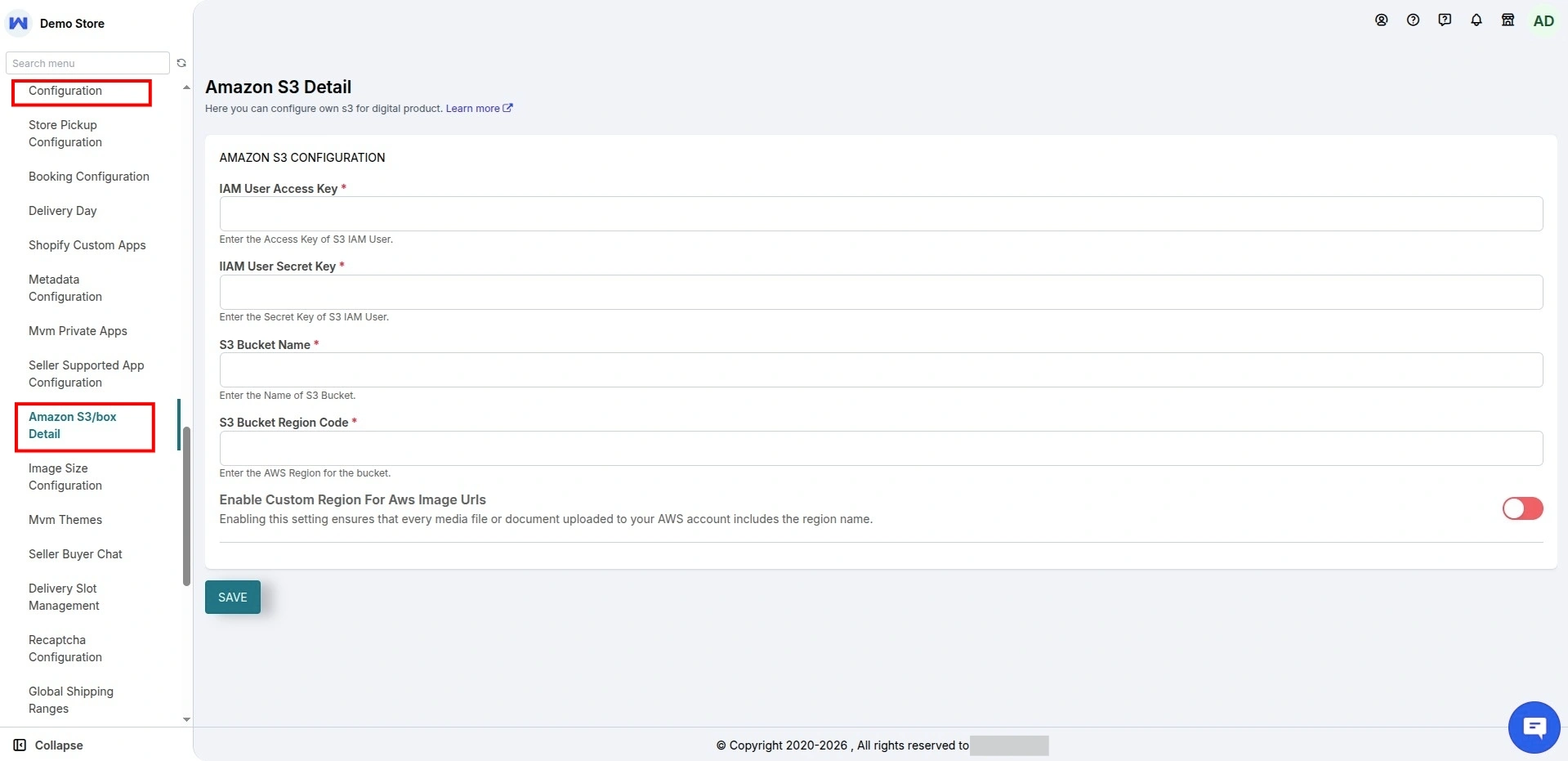Save the Amazon S3 configuration
The image size is (1568, 761).
[x=233, y=597]
